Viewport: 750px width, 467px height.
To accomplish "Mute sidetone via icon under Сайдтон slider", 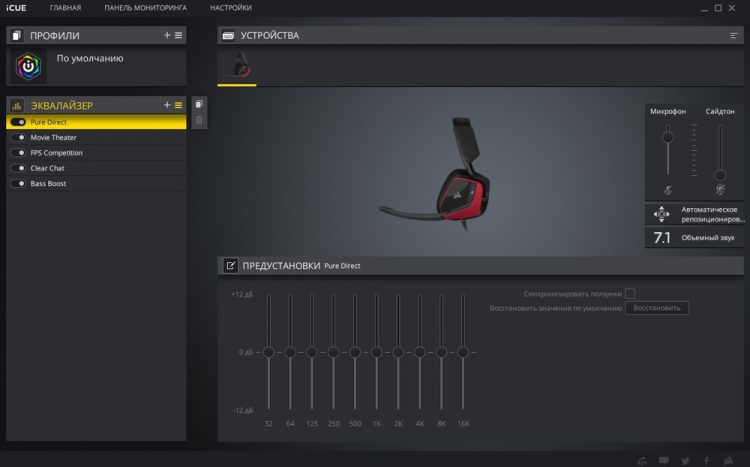I will click(718, 189).
